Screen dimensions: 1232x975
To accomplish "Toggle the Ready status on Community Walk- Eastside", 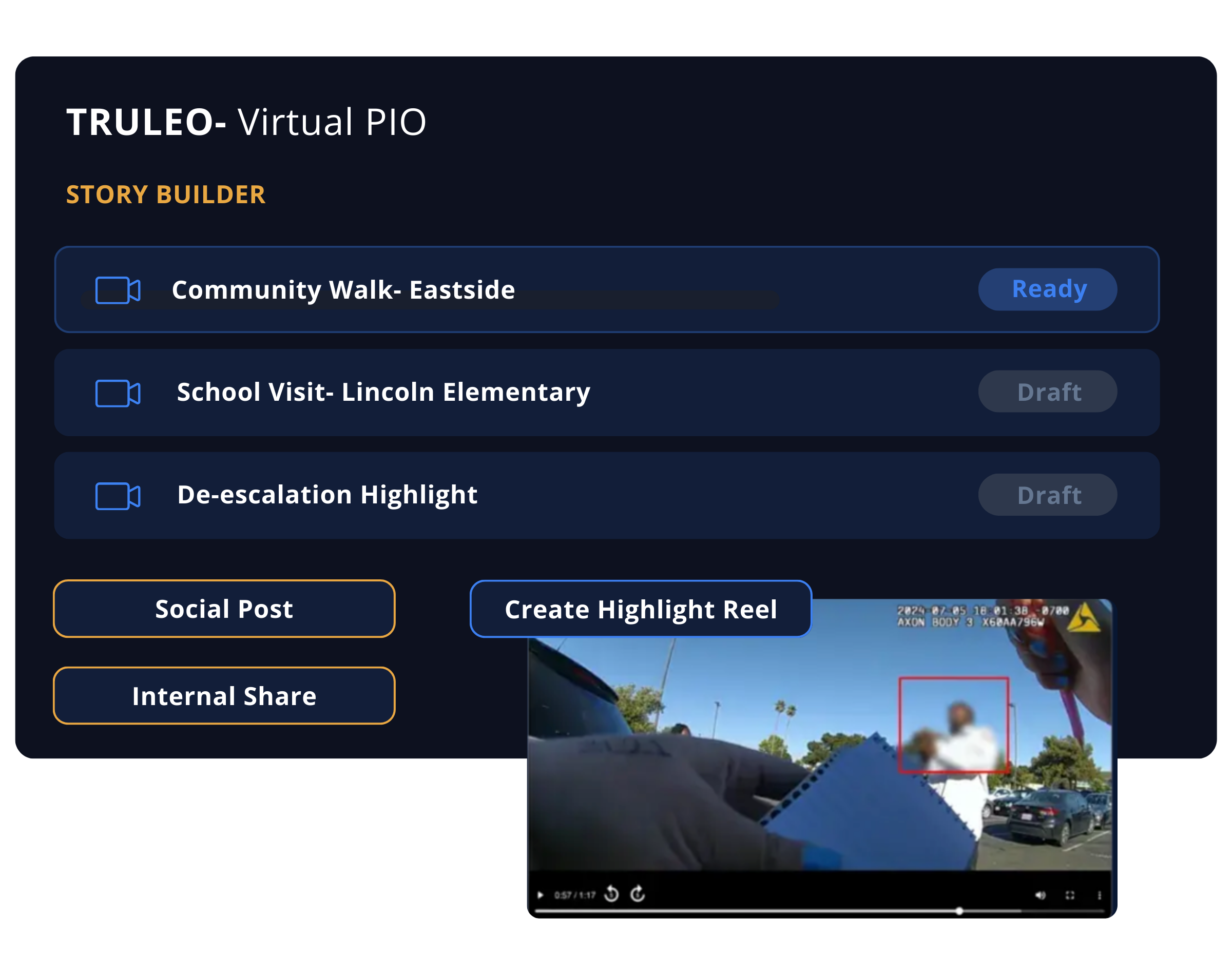I will tap(1047, 289).
